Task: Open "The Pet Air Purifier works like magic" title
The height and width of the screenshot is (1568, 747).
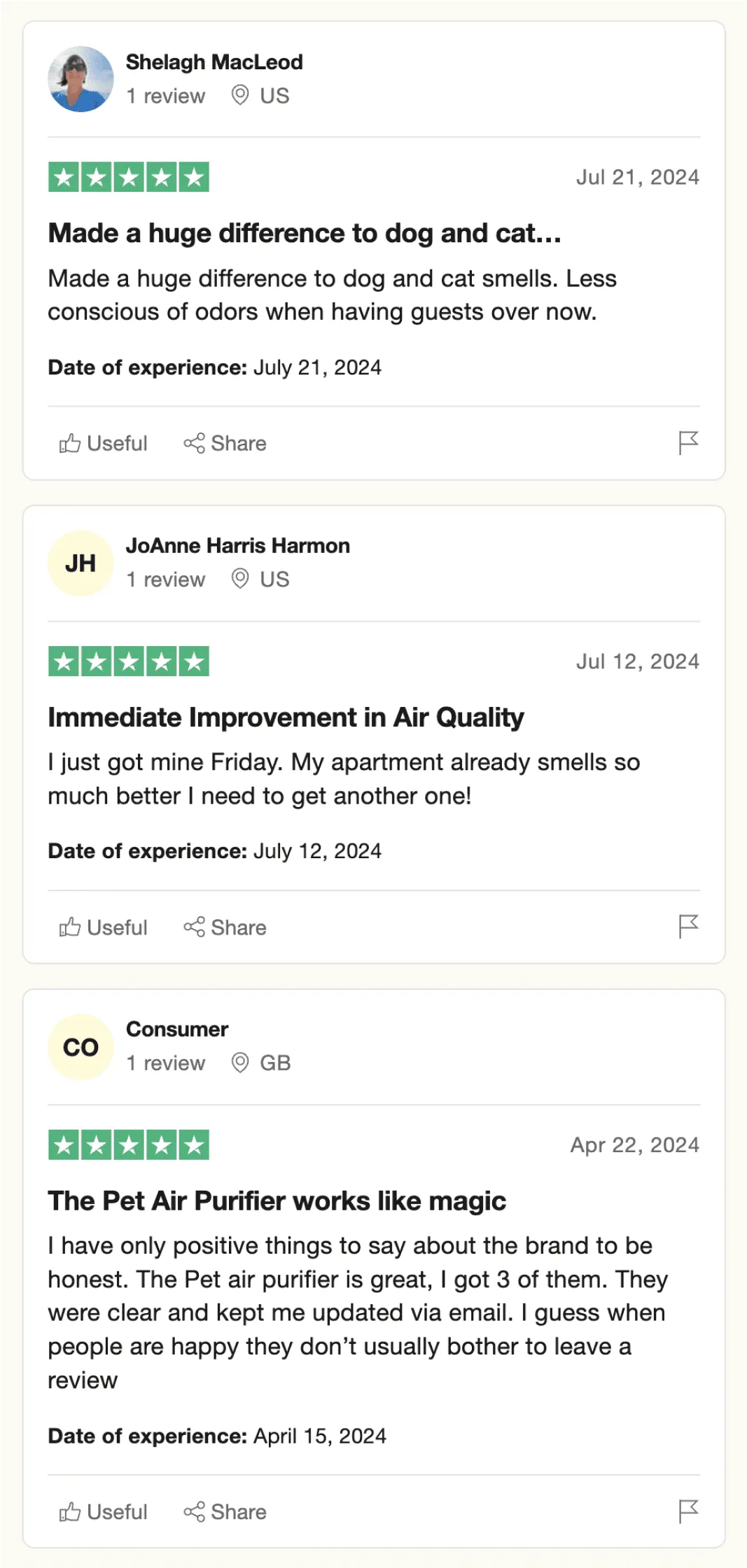Action: 277,1201
